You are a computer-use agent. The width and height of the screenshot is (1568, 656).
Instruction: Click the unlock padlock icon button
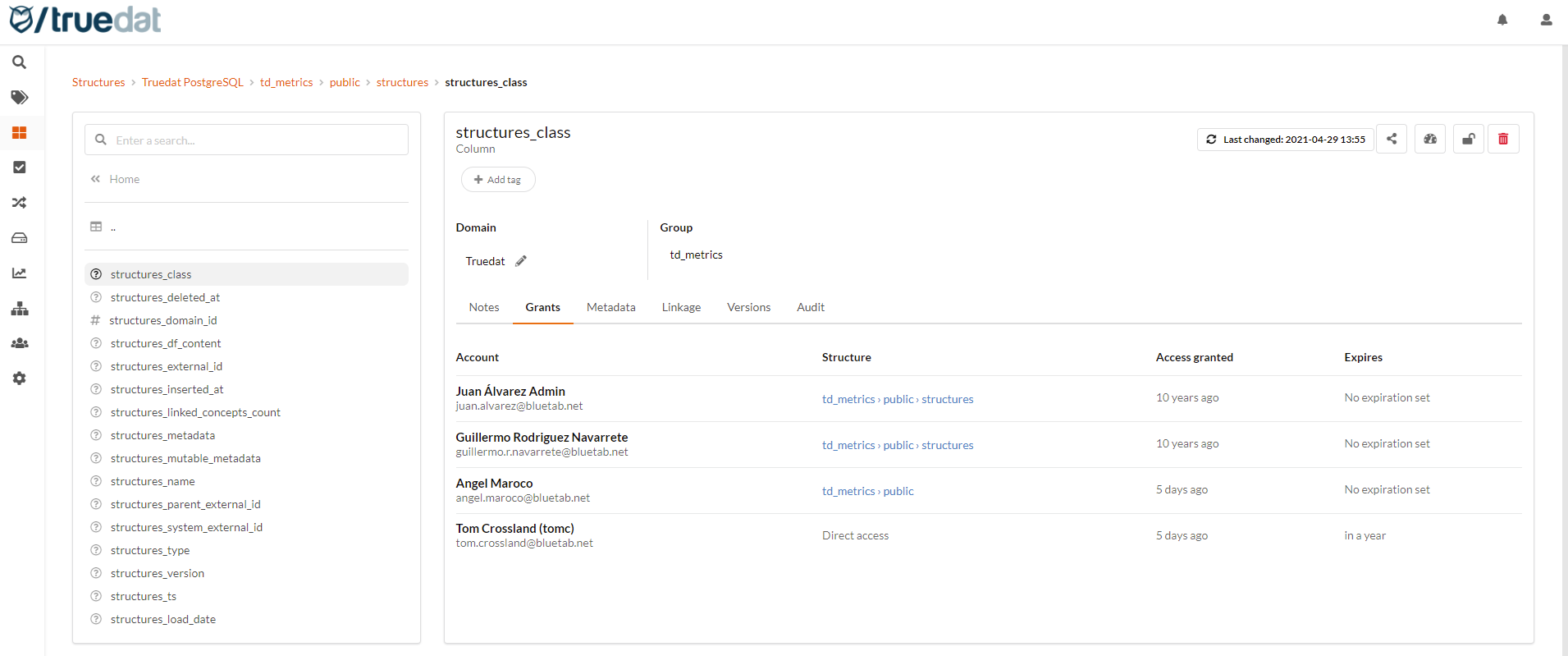coord(1468,139)
